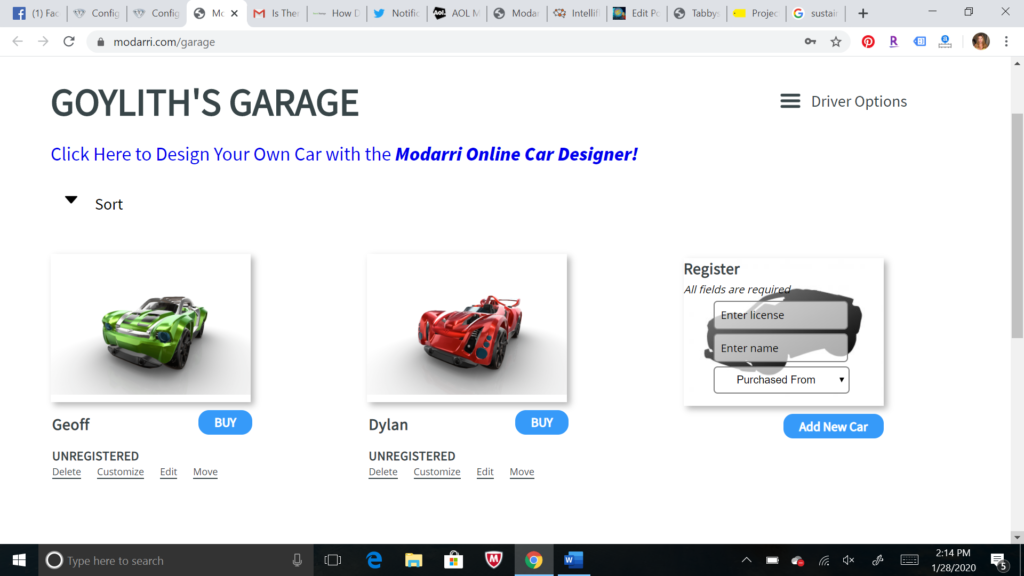Click the BUY button for Geoff
Viewport: 1024px width, 576px height.
point(225,423)
